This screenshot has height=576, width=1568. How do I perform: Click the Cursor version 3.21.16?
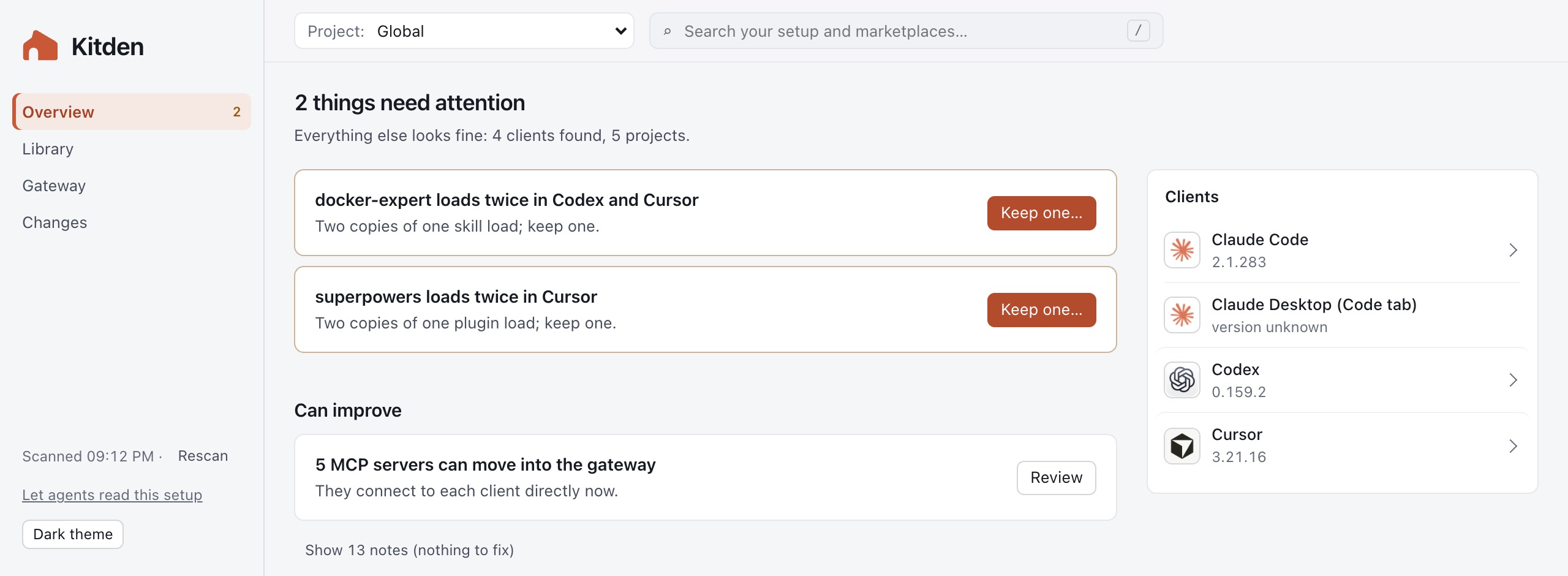[x=1238, y=457]
